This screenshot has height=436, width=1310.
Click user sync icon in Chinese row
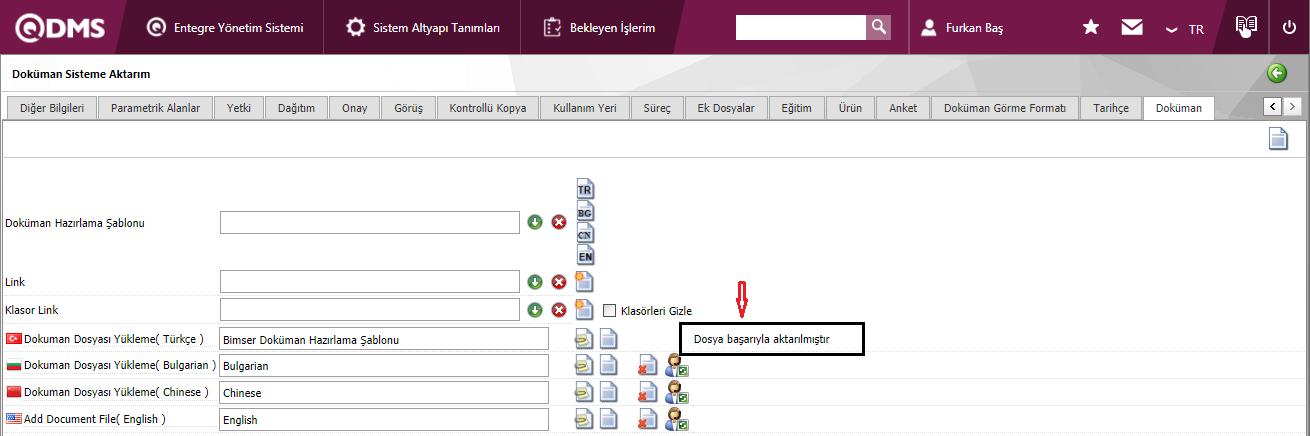[677, 393]
